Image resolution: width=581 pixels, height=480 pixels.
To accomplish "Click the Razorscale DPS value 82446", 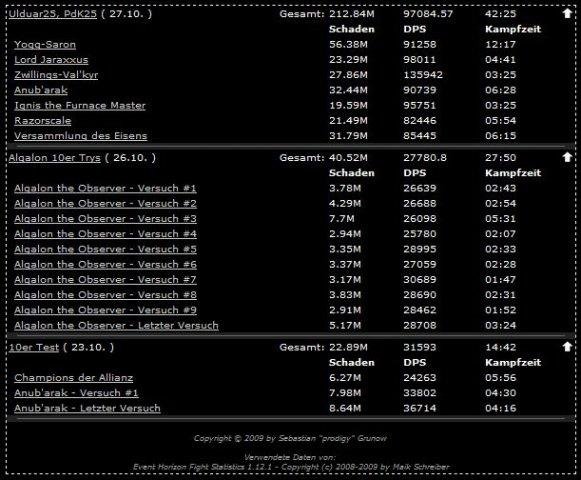I will [x=420, y=121].
